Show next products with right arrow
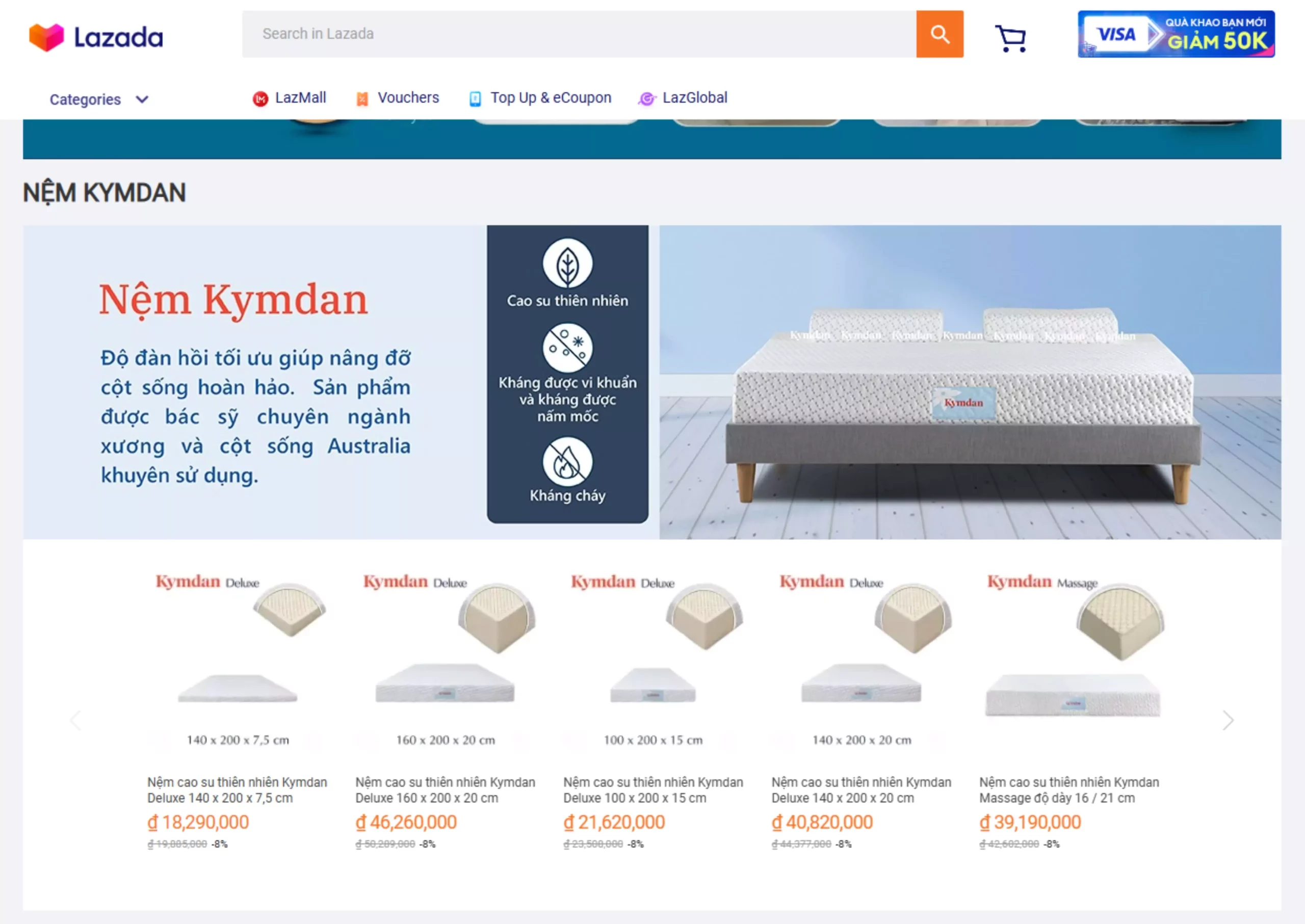 click(1228, 720)
